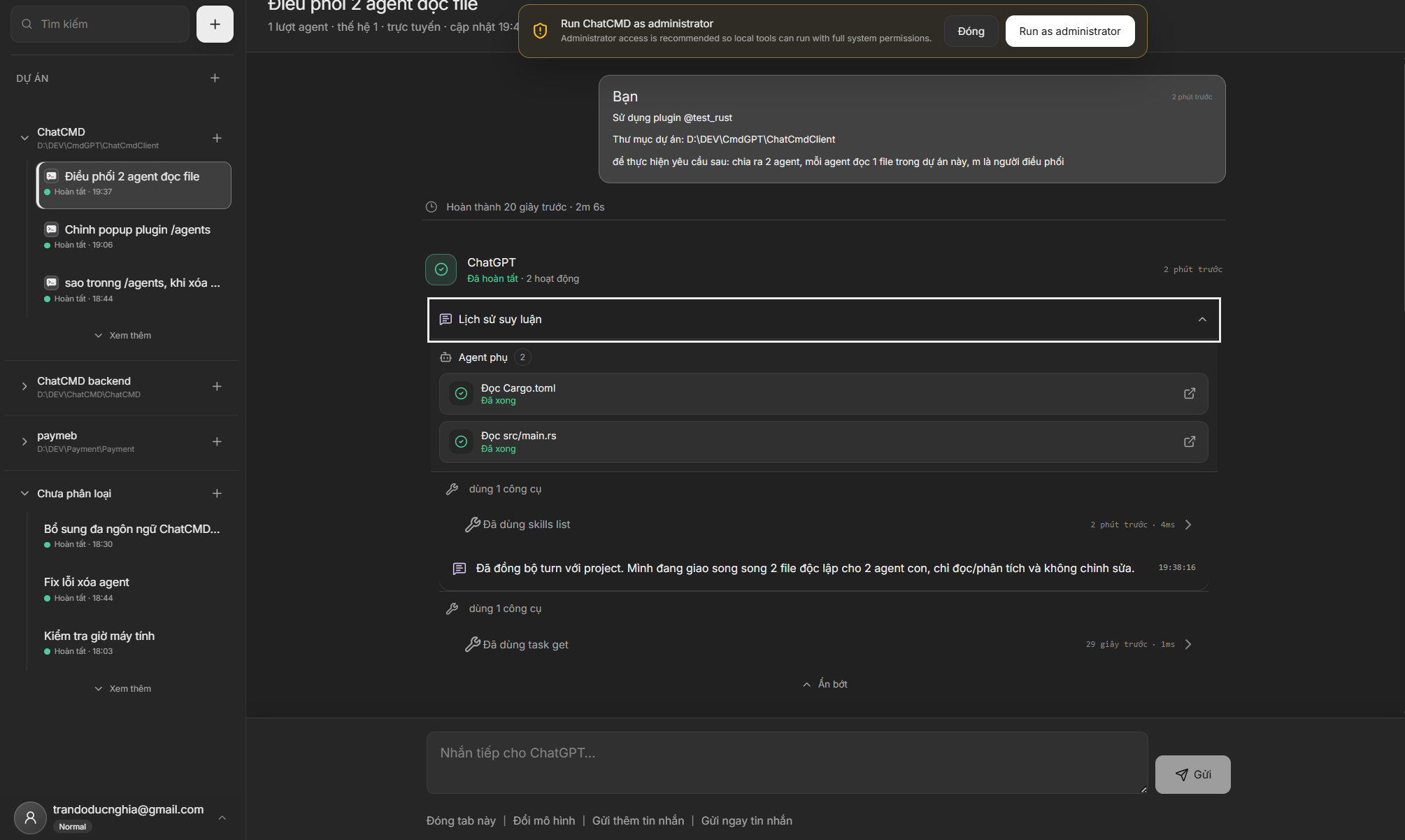1405x840 pixels.
Task: Click the search magnifier icon
Action: 27,24
